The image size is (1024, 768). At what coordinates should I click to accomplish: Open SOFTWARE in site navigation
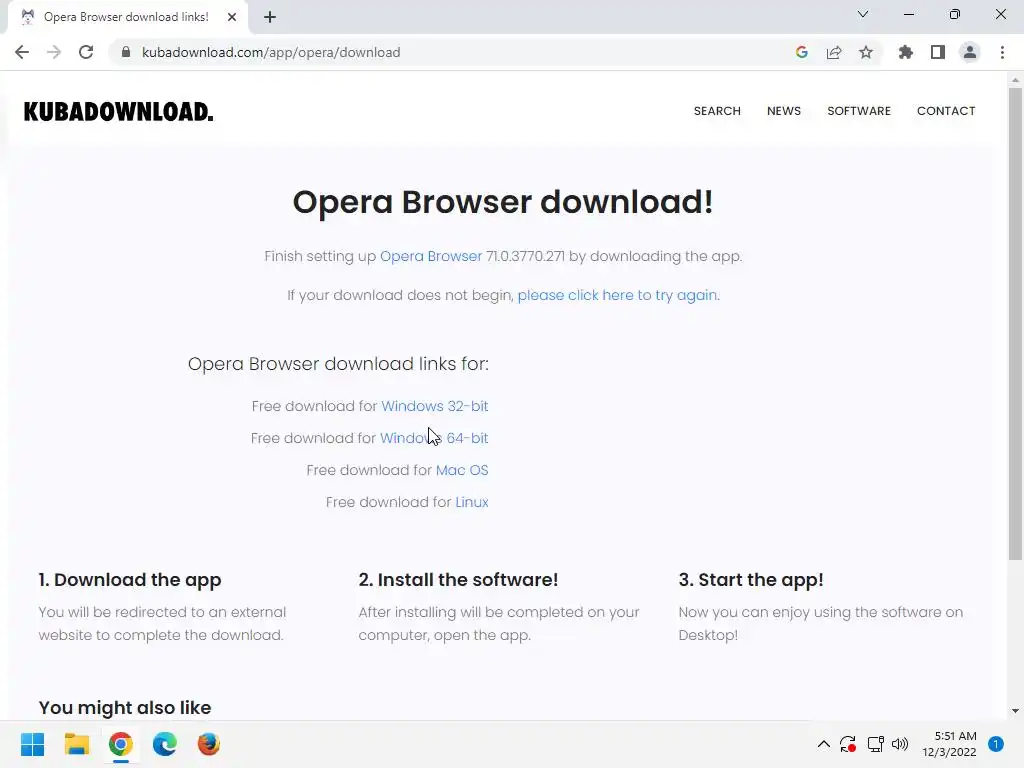pos(859,111)
